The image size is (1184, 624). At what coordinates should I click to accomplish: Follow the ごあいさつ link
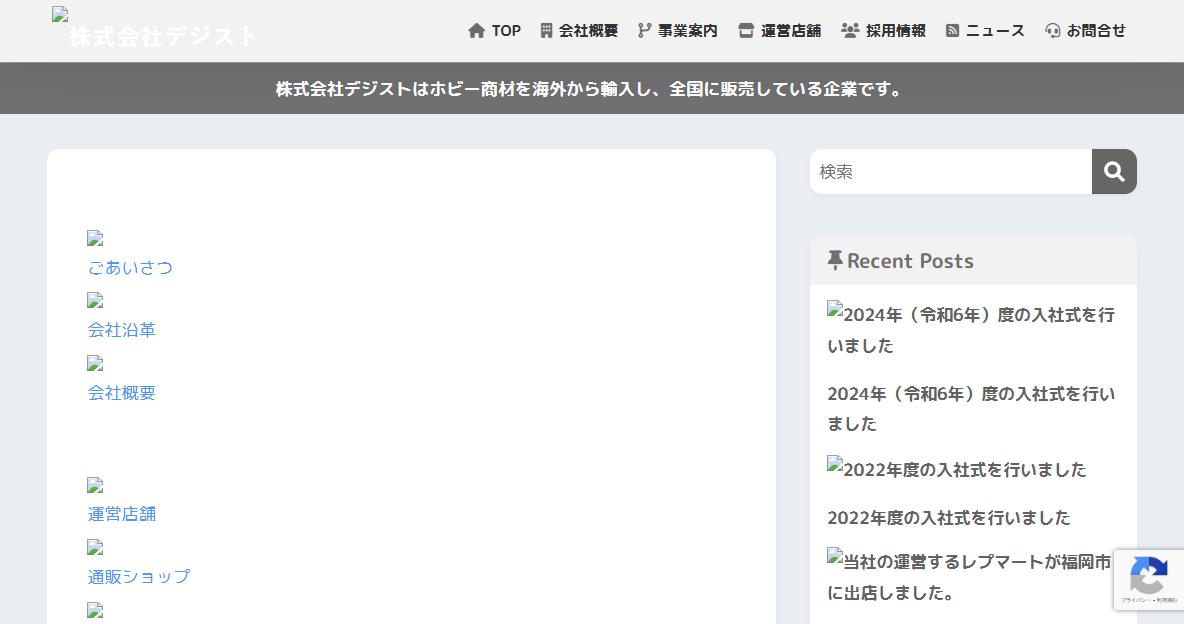(130, 267)
